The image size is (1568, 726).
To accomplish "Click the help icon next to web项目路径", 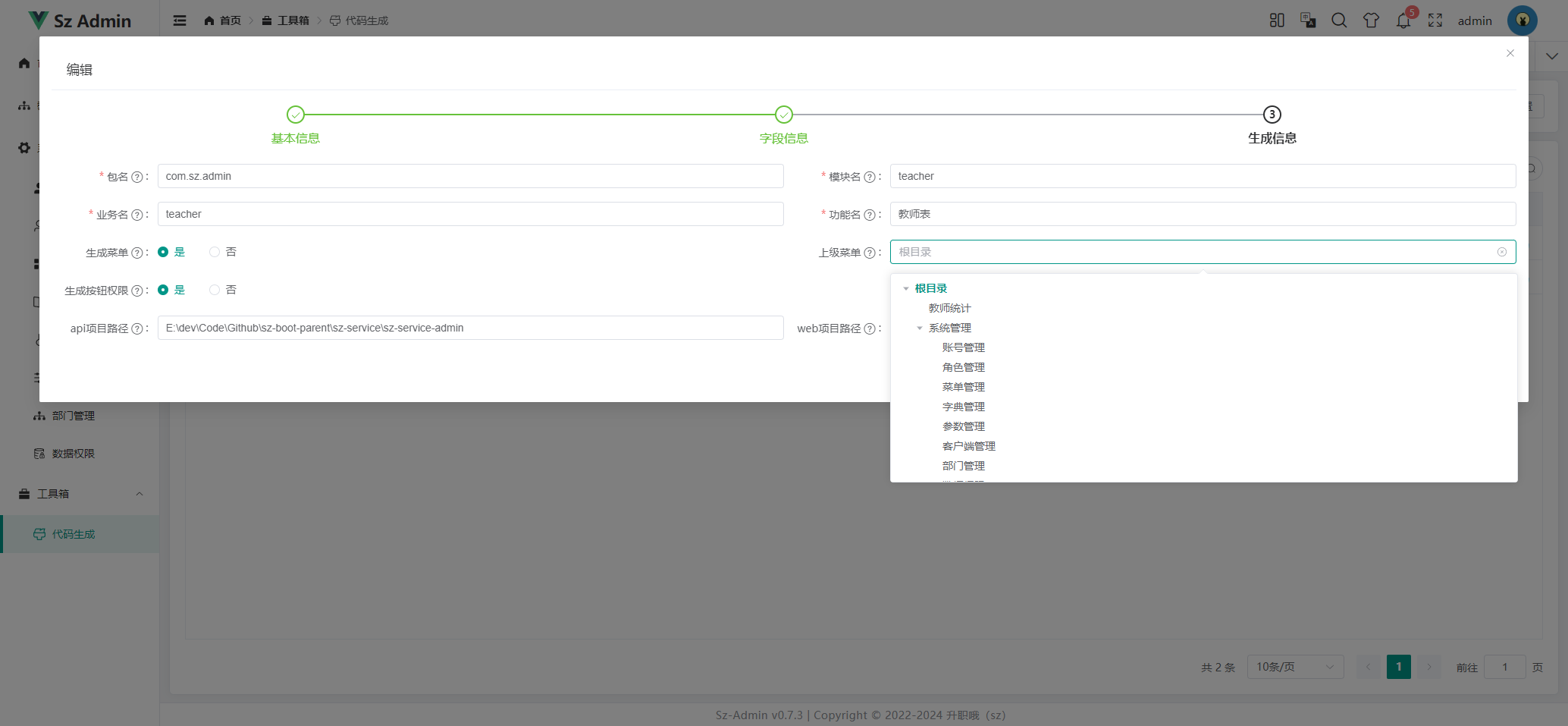I will [870, 328].
